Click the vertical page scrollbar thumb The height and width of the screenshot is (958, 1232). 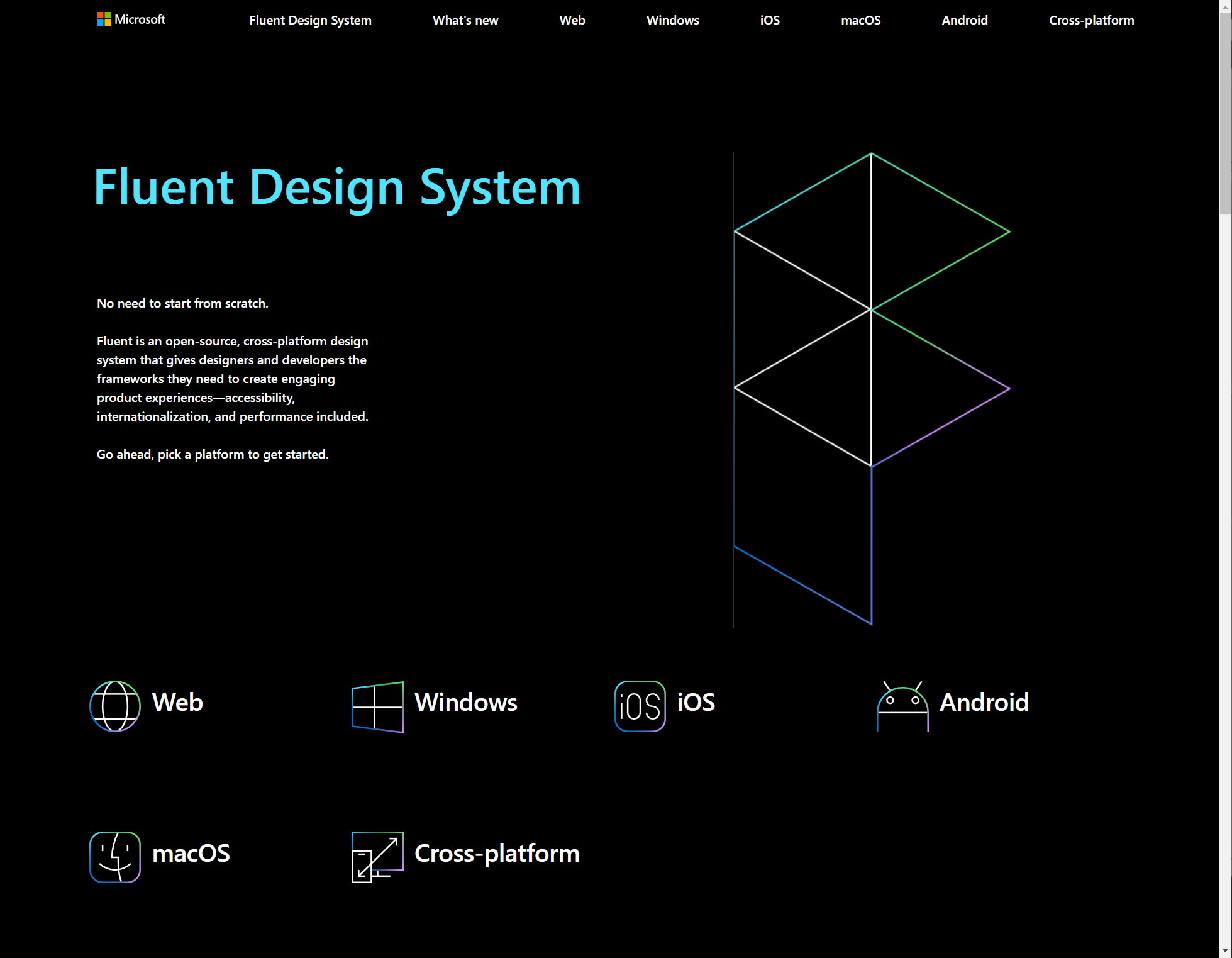point(1225,113)
